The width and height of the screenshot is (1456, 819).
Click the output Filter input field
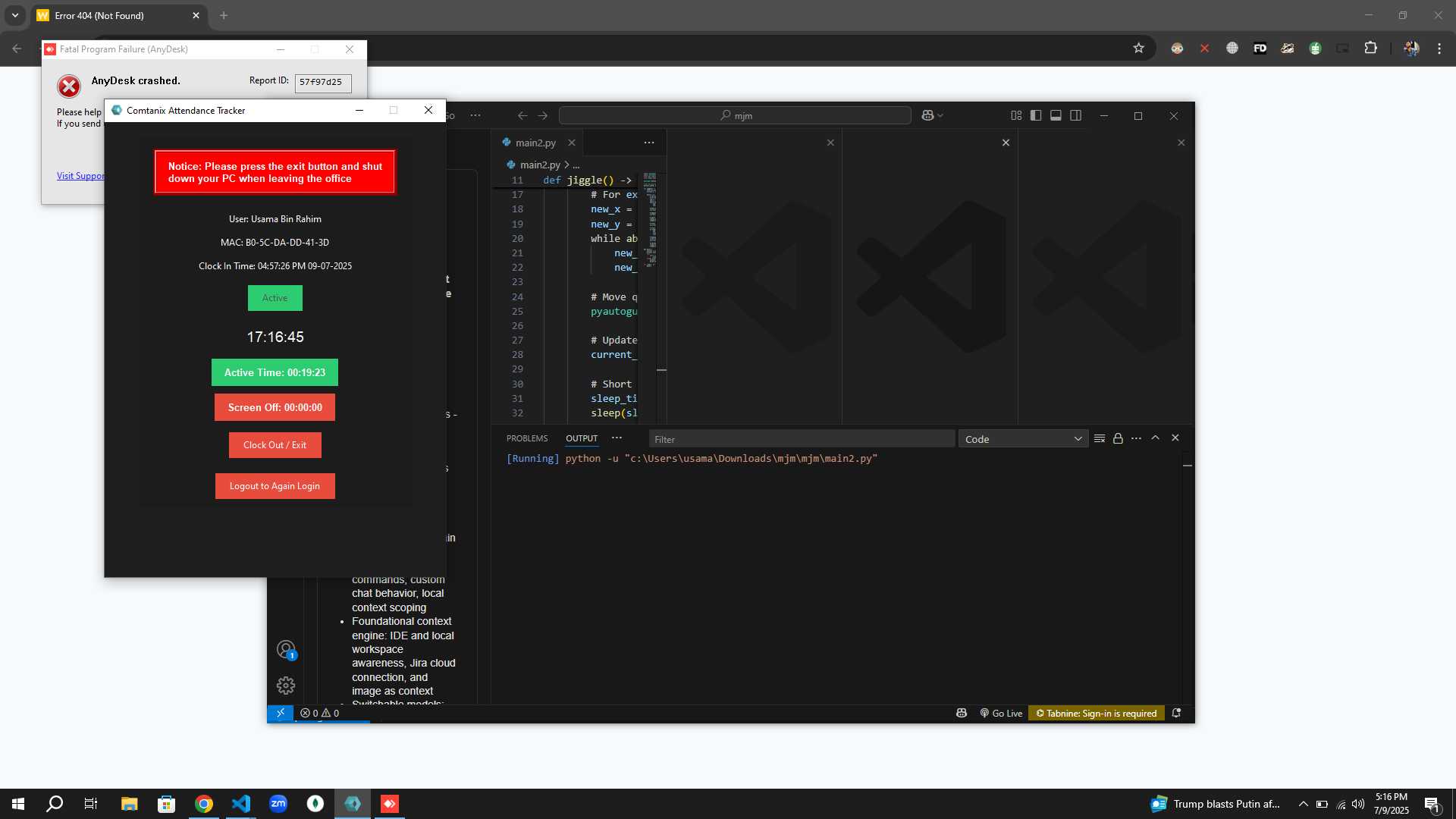click(802, 439)
